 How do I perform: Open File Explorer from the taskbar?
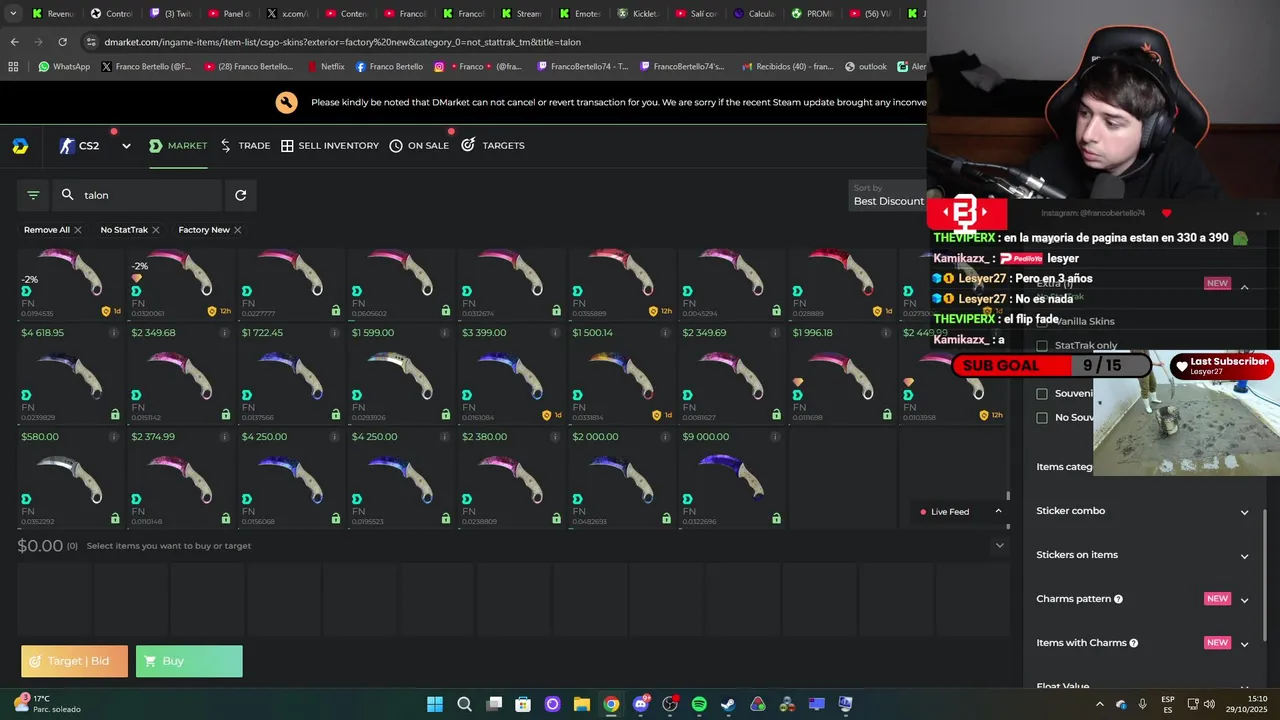pos(582,704)
